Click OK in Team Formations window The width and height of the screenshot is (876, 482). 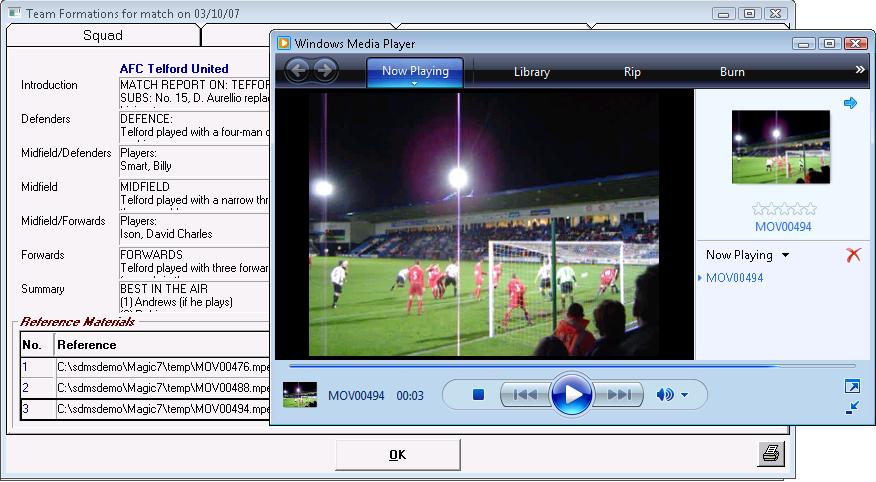[398, 455]
